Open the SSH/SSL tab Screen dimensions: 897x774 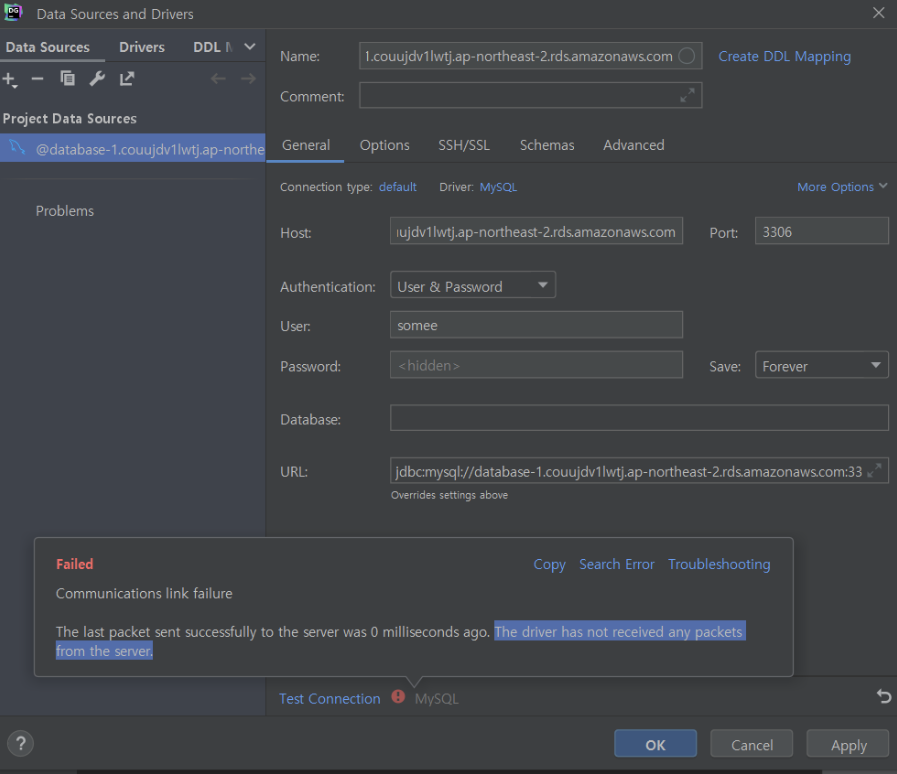(x=464, y=145)
